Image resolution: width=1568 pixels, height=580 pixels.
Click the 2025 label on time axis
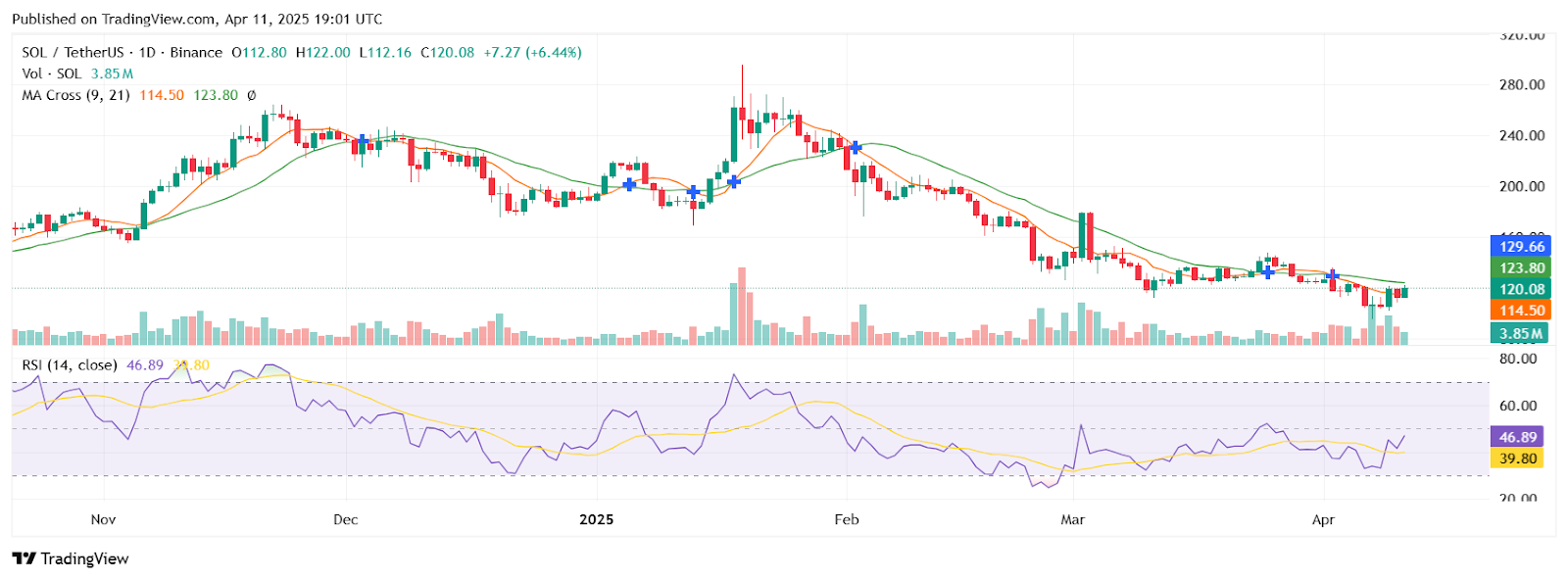[x=596, y=519]
